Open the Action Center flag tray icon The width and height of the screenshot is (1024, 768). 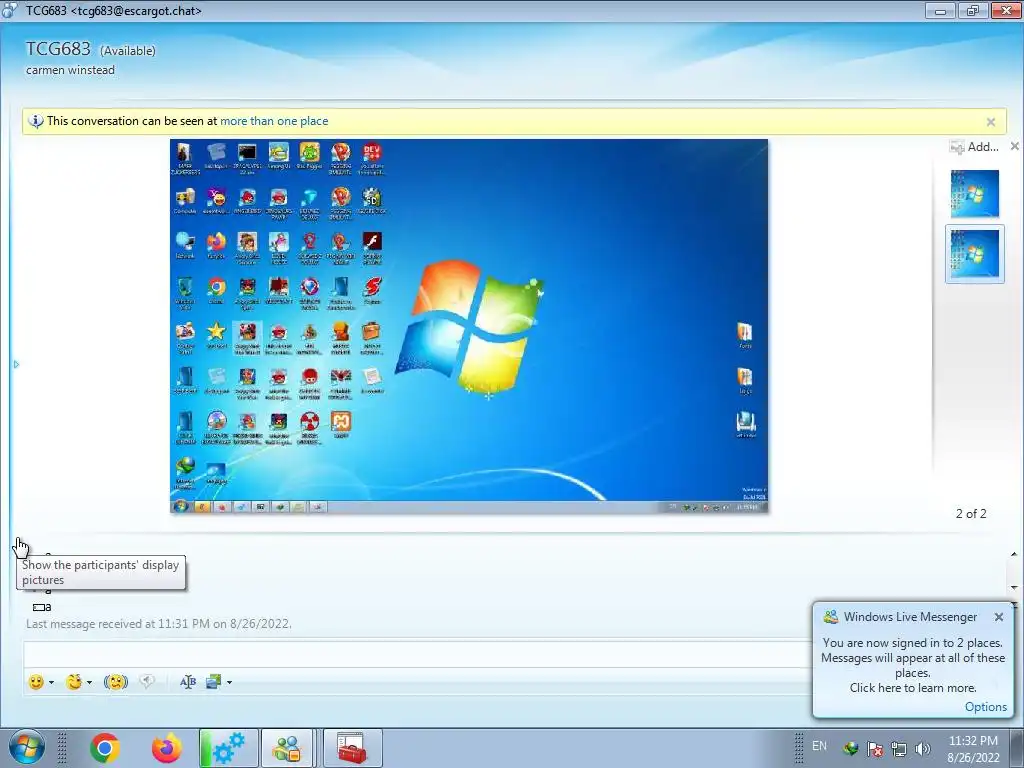[875, 748]
